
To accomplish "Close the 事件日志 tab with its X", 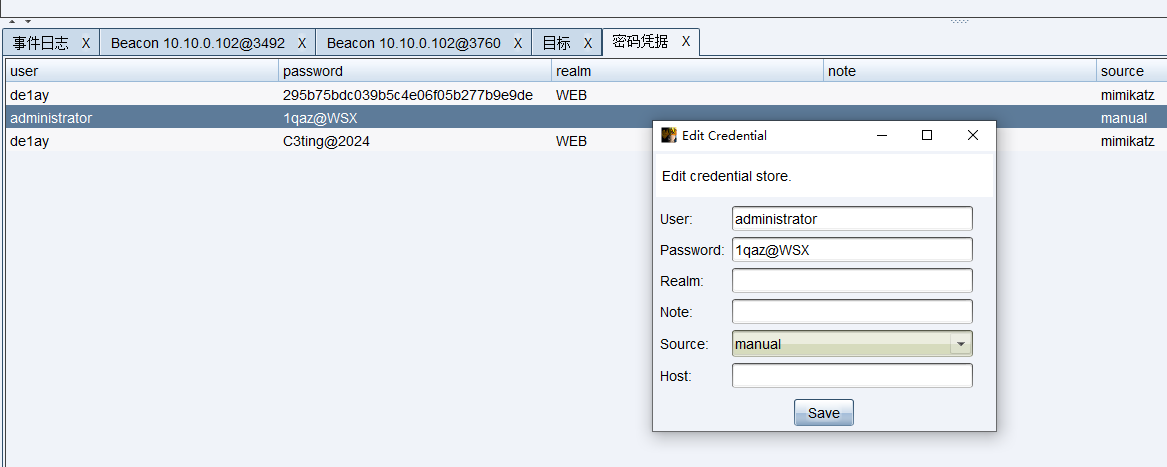I will click(x=86, y=43).
